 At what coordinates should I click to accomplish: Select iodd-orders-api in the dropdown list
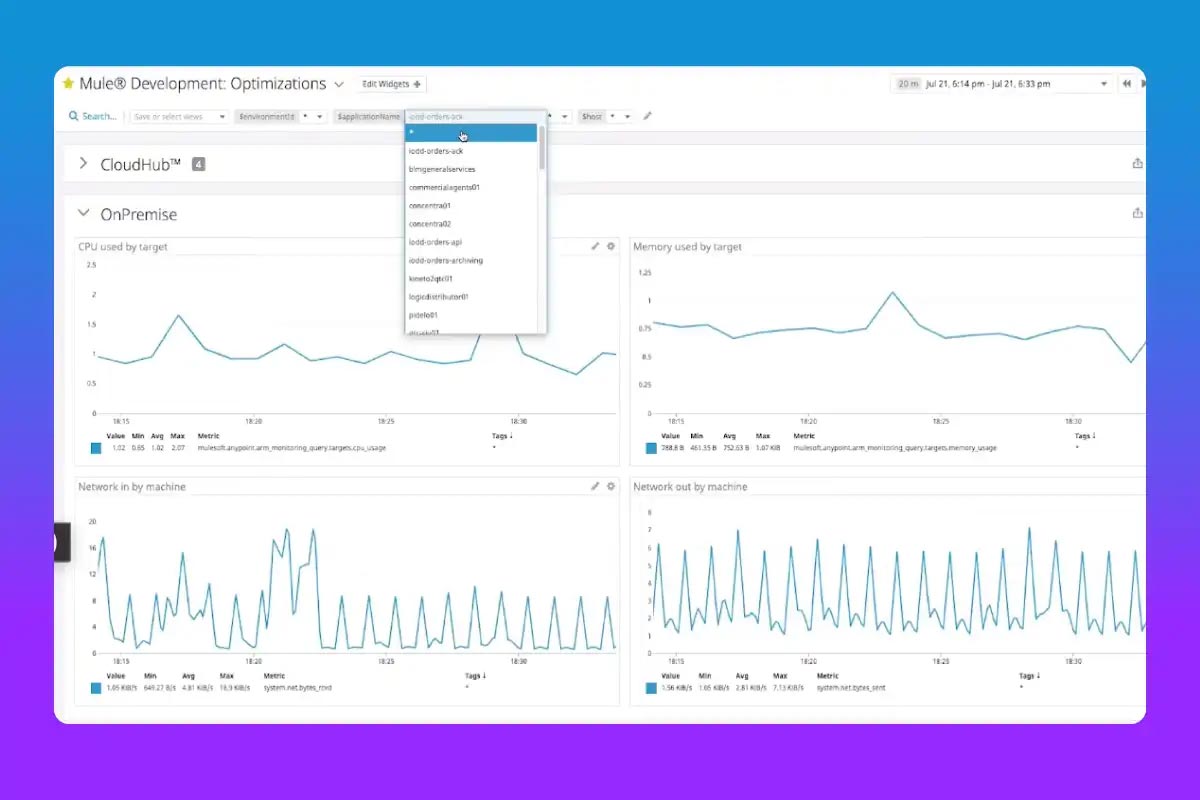coord(471,242)
